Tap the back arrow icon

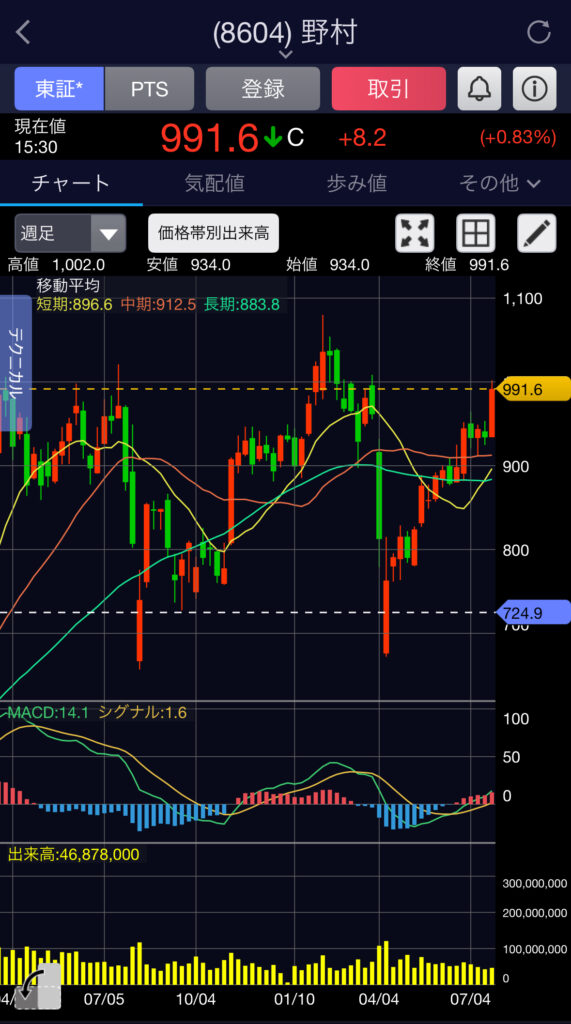(23, 32)
